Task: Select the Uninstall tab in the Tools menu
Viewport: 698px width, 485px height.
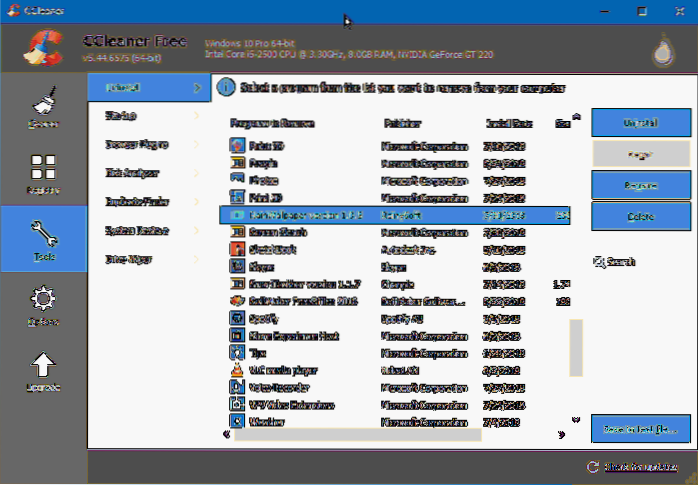Action: [x=149, y=88]
